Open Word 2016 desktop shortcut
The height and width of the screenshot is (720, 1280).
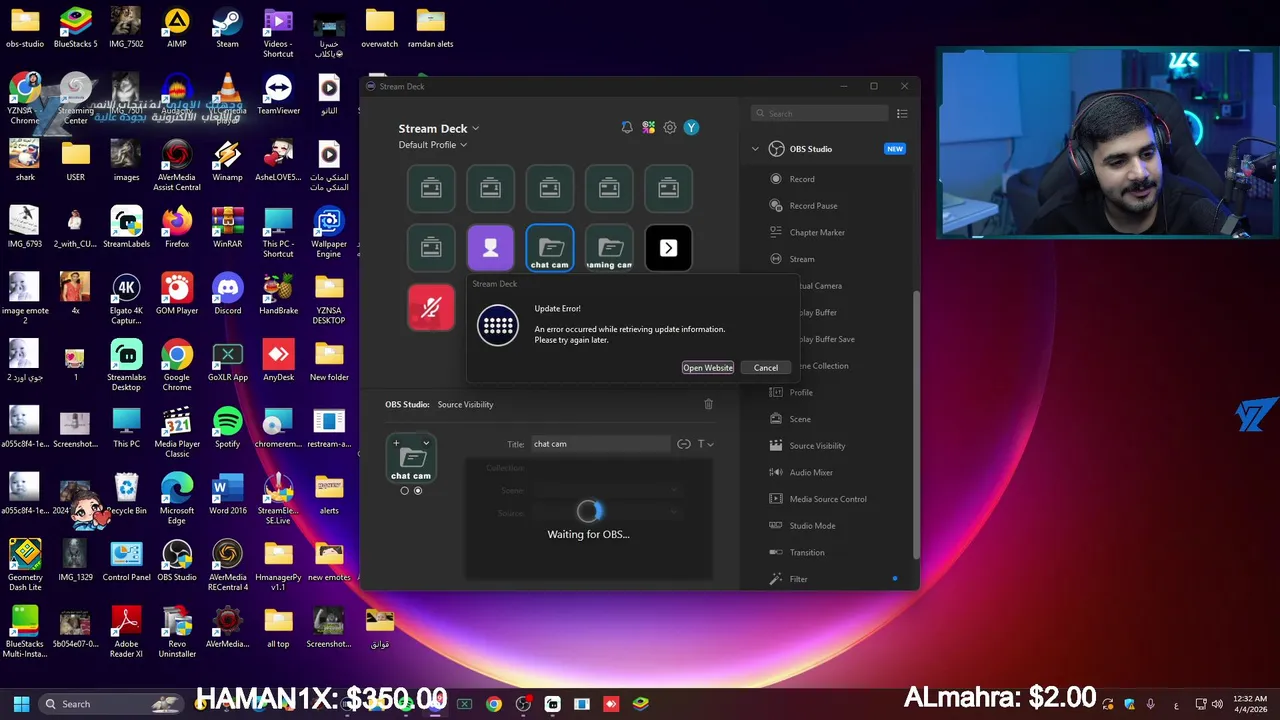pos(227,494)
